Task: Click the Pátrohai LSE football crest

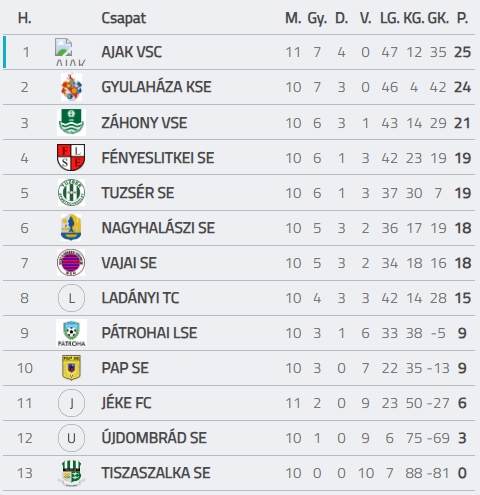Action: 71,333
